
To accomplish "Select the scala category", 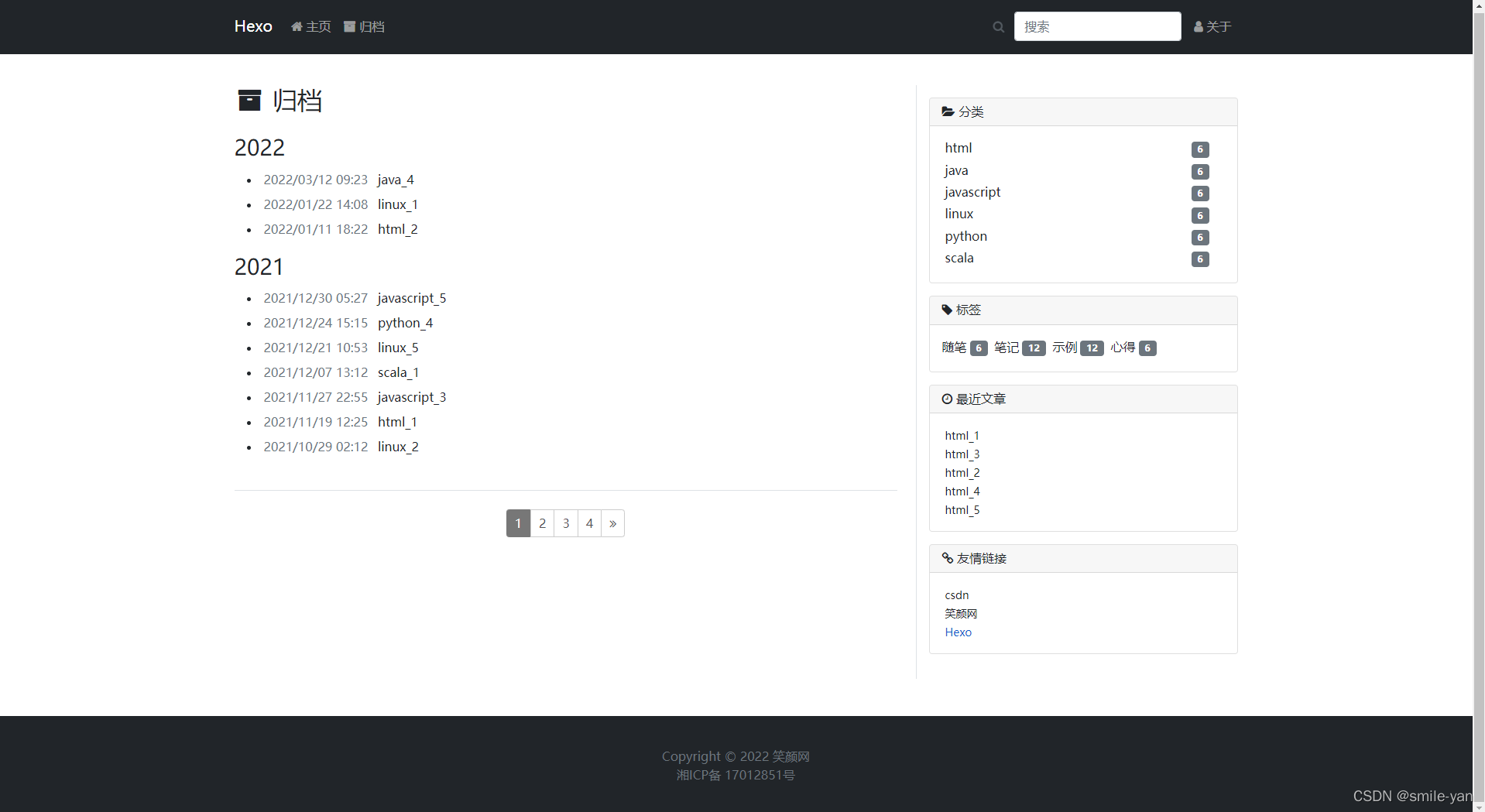I will point(959,258).
